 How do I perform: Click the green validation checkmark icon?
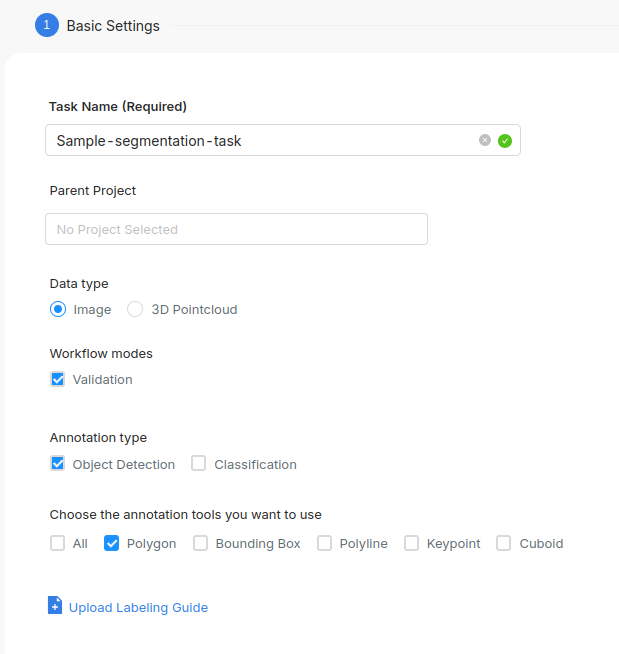point(505,141)
